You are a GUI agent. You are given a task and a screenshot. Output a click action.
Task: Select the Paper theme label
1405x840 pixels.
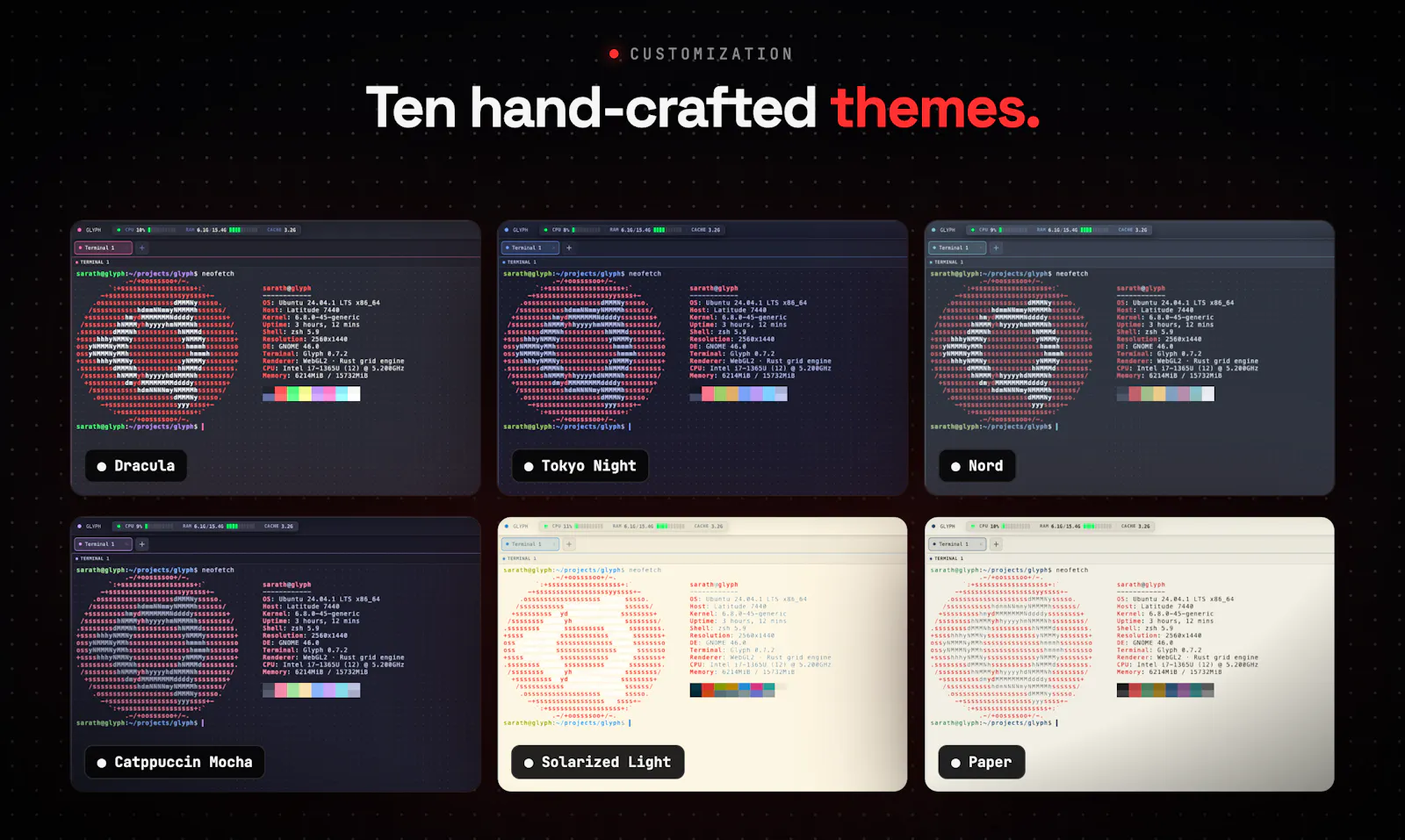coord(982,763)
